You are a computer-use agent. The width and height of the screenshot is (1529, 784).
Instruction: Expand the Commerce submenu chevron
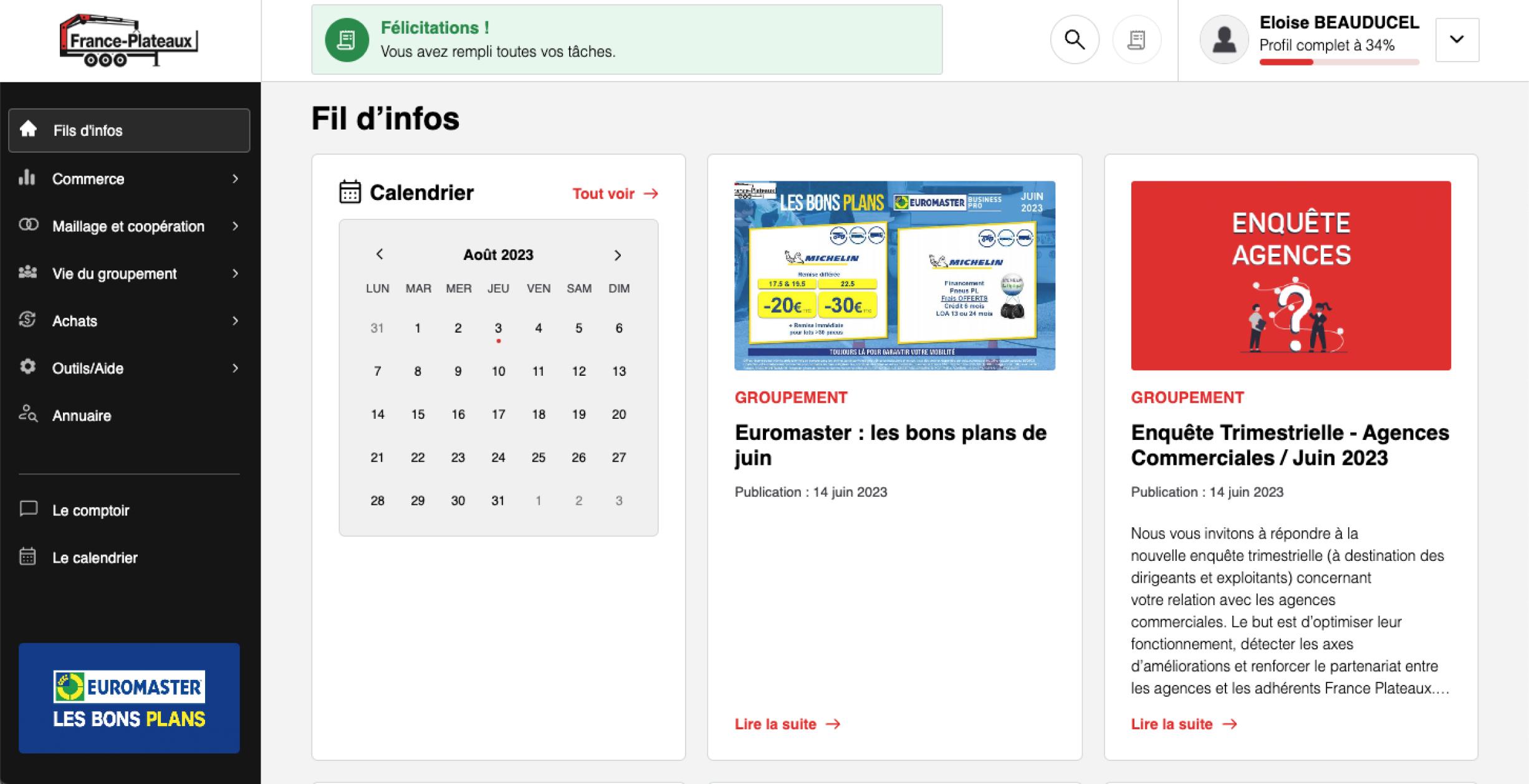point(236,179)
